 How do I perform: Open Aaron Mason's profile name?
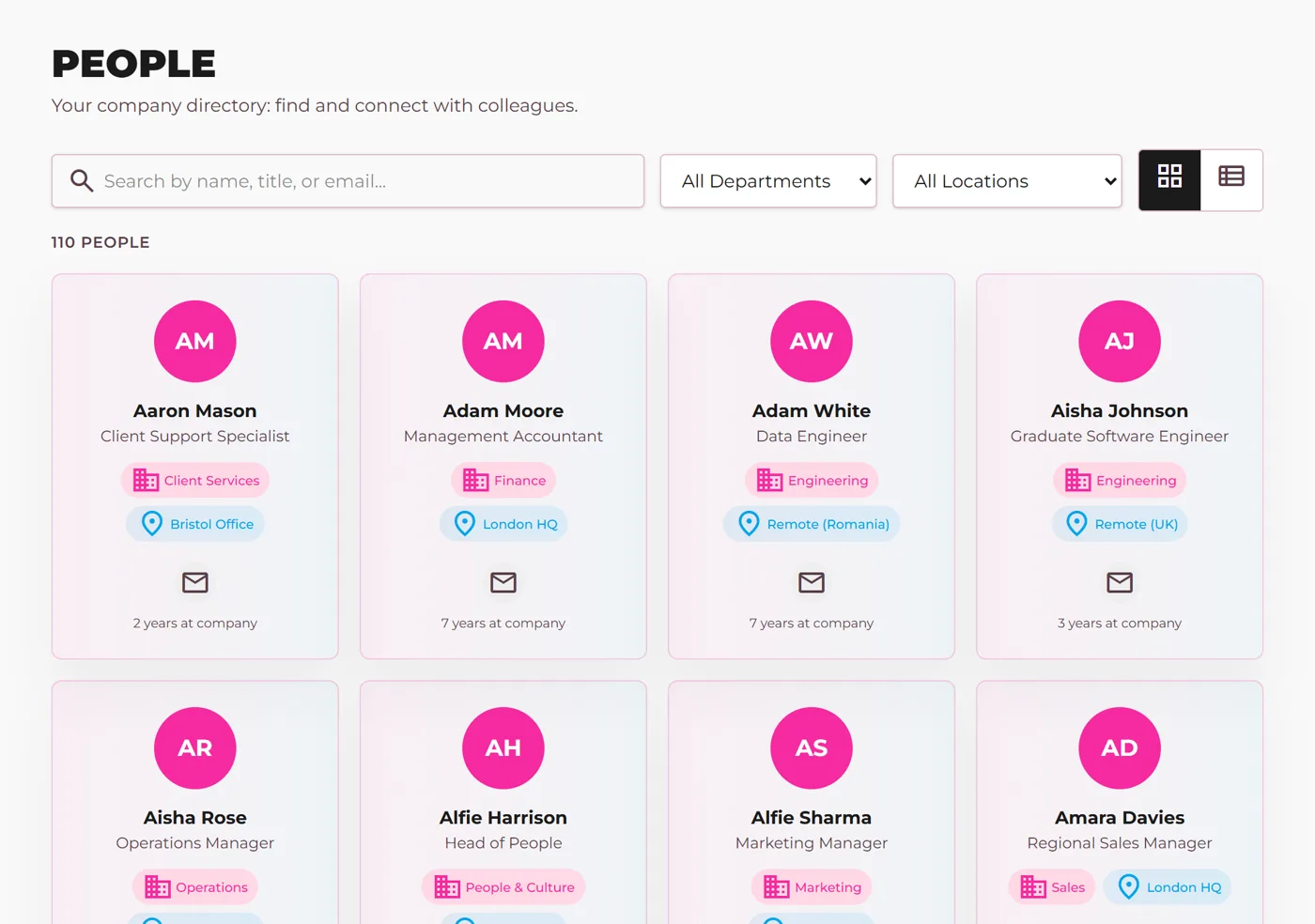[x=195, y=410]
